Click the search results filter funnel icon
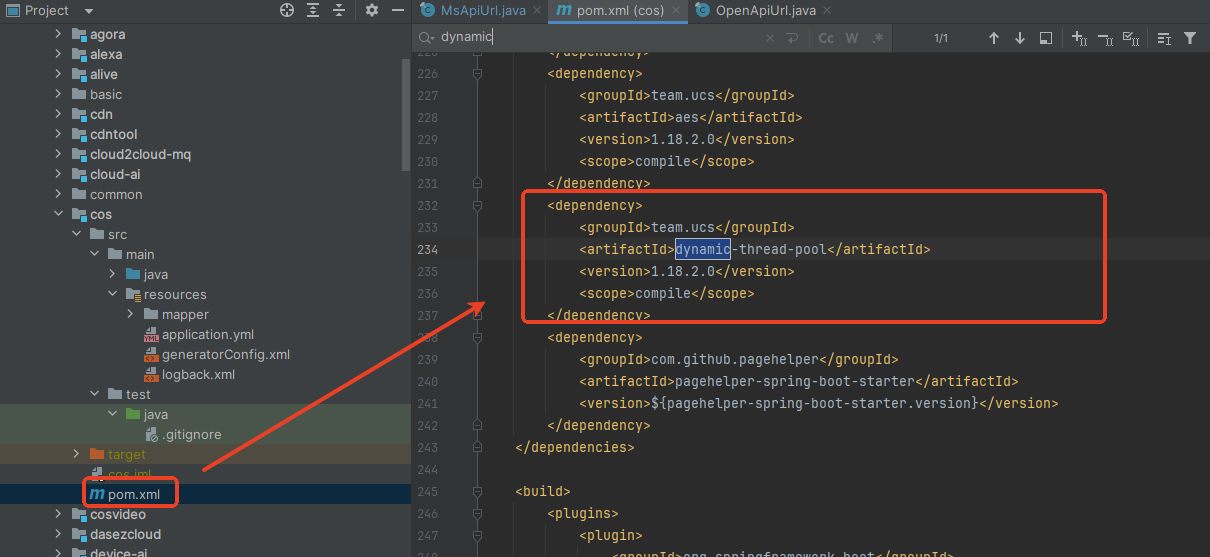This screenshot has width=1210, height=557. tap(1190, 38)
